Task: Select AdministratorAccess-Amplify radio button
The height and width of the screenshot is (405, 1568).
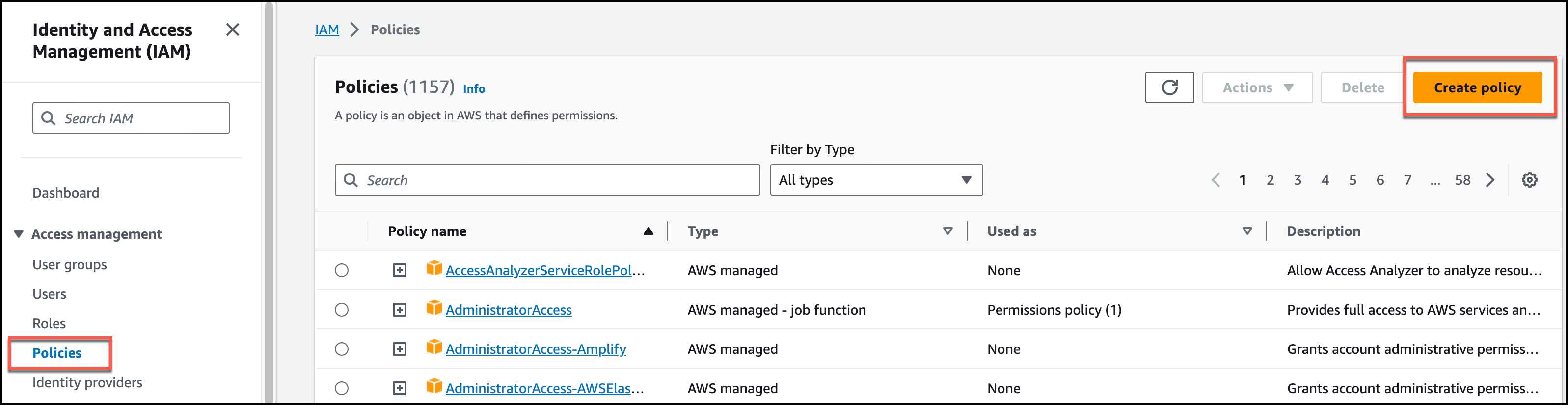Action: click(342, 349)
